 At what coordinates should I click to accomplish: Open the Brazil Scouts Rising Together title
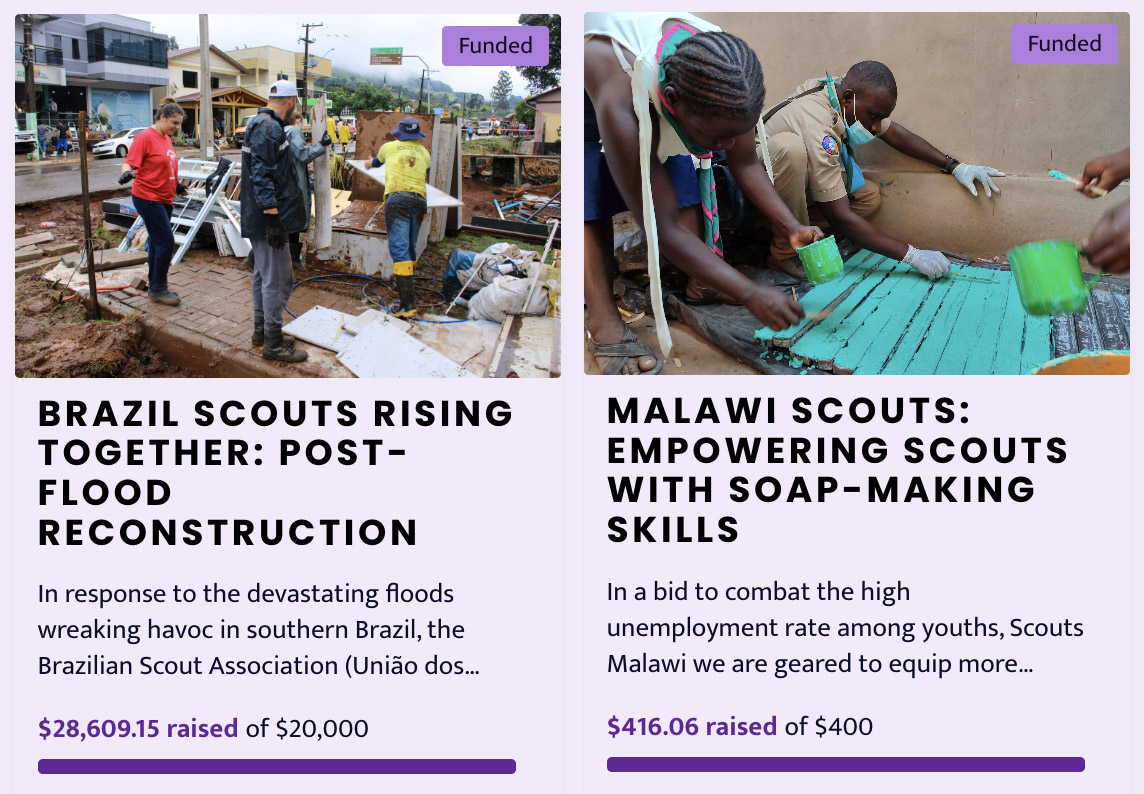click(x=275, y=472)
